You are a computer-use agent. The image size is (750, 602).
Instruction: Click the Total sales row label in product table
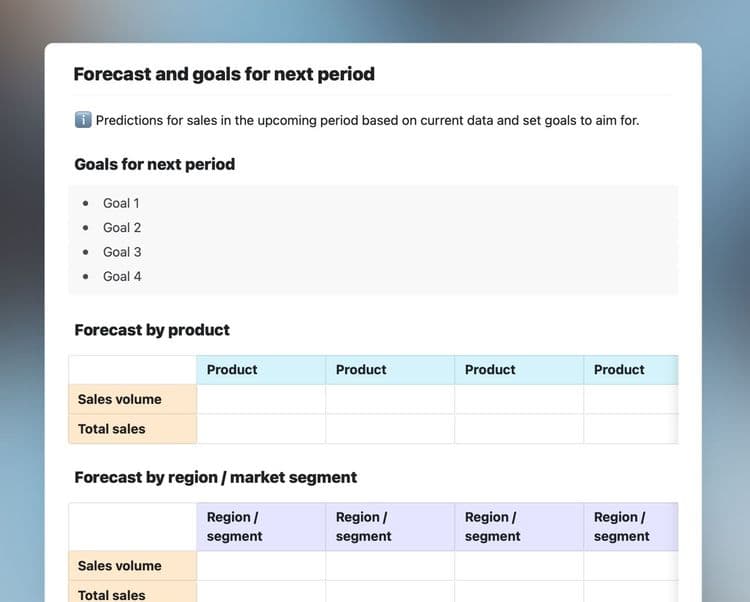pyautogui.click(x=133, y=429)
